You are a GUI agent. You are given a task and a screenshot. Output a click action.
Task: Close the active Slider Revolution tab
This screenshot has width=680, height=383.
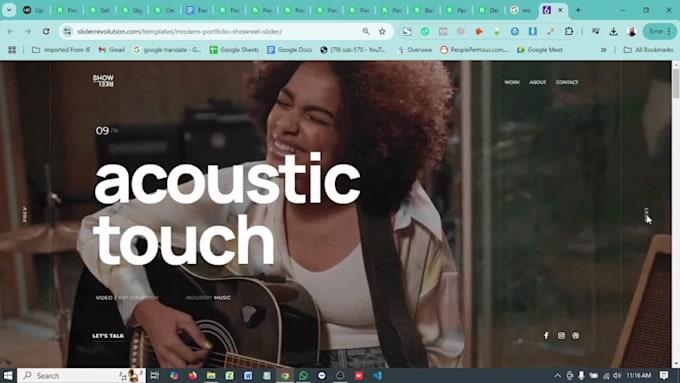coord(560,10)
